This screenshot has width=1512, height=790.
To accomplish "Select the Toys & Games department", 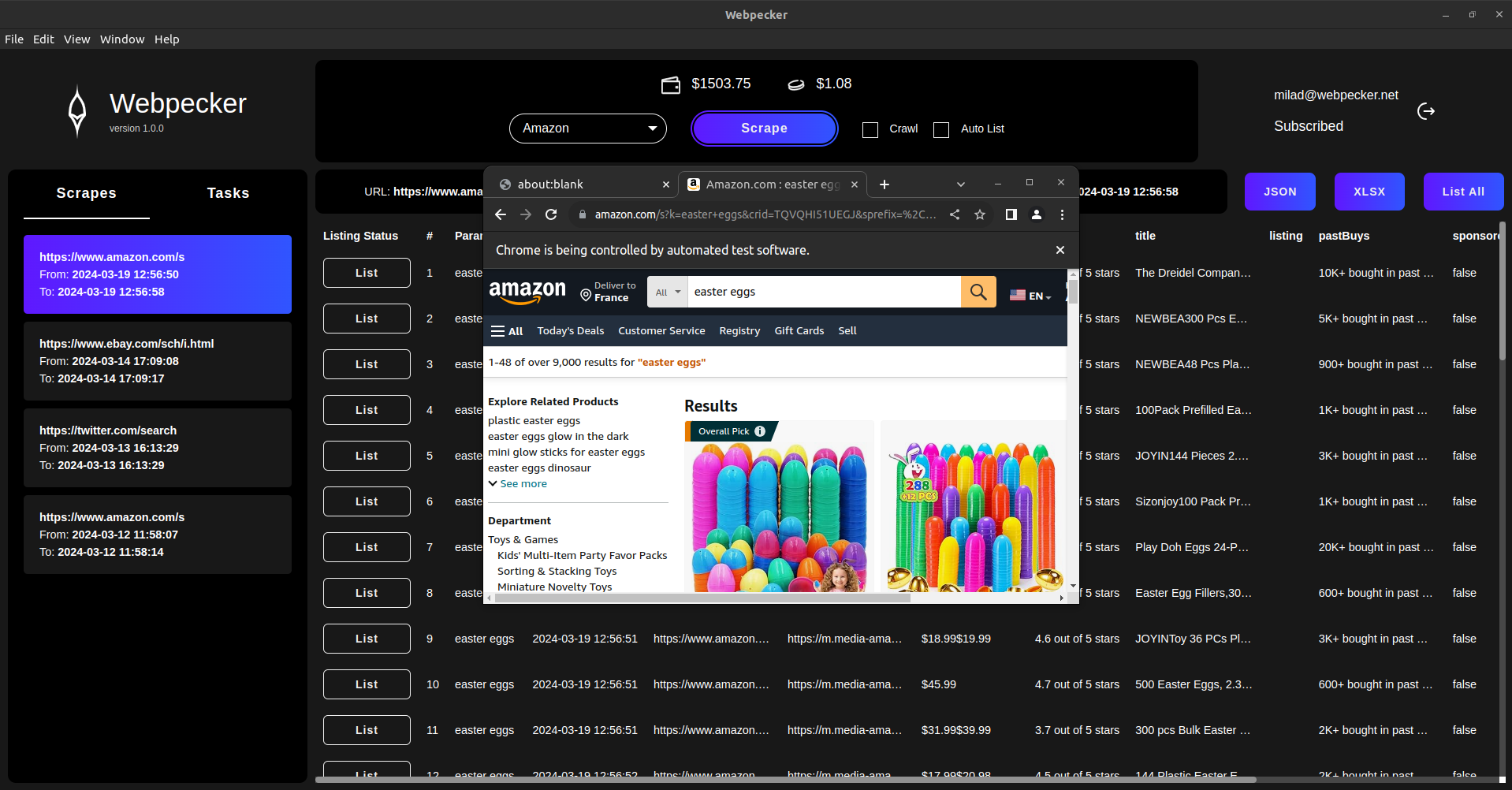I will [523, 540].
